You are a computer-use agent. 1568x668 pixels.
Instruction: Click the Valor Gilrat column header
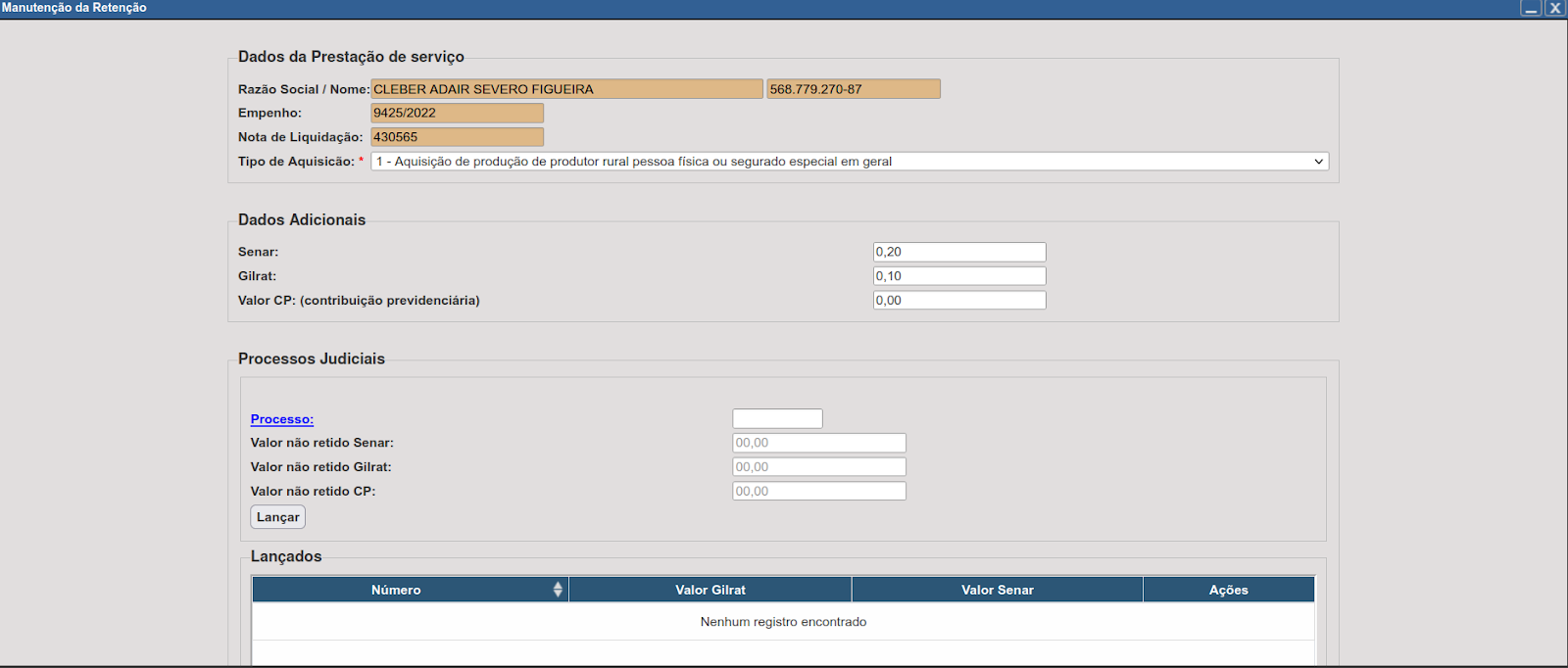710,590
